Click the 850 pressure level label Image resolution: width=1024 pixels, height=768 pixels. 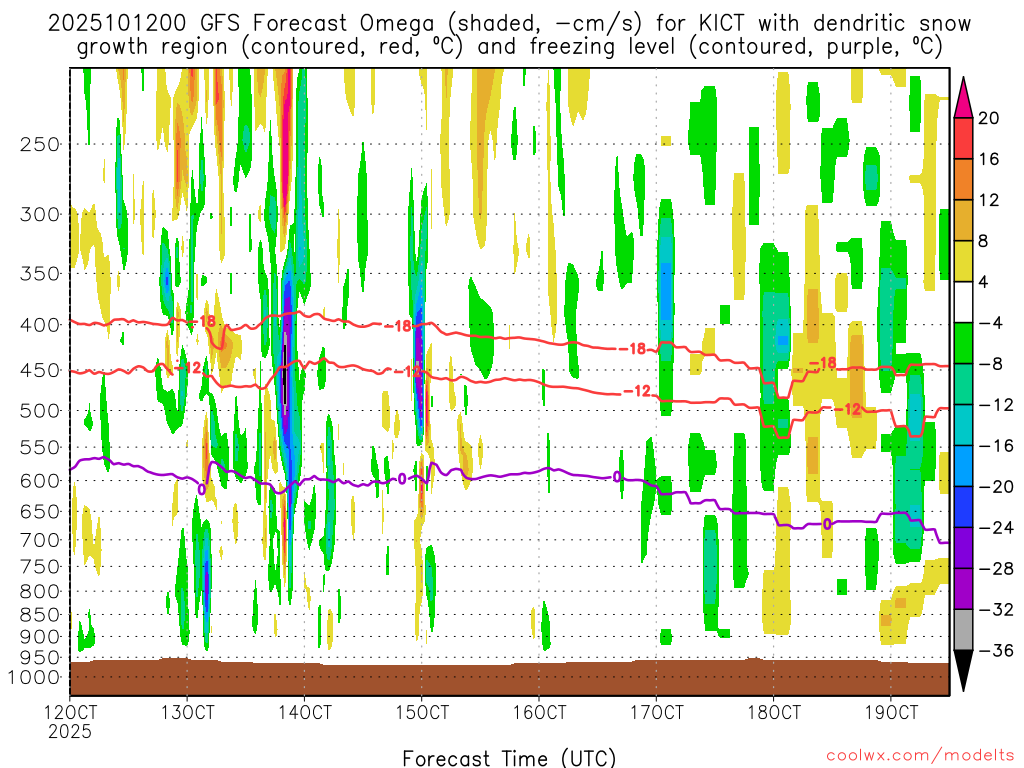pos(40,615)
